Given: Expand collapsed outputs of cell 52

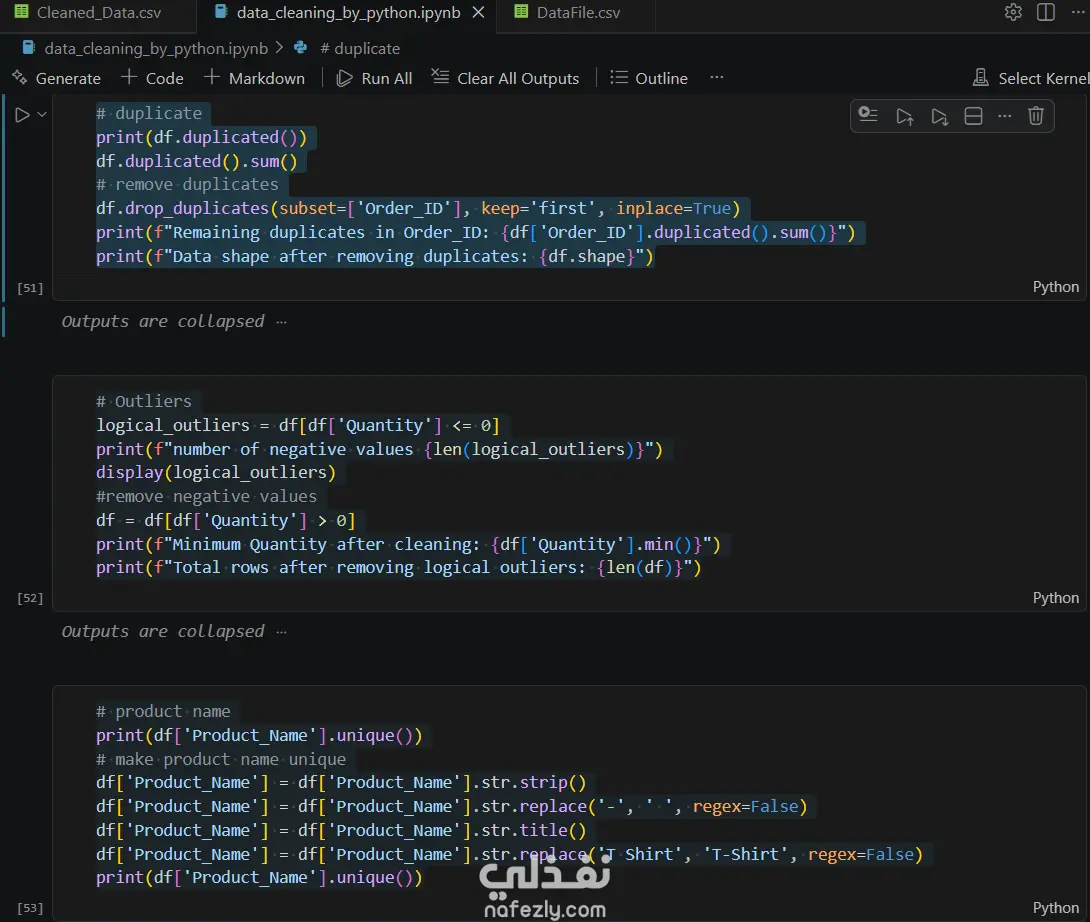Looking at the screenshot, I should [281, 632].
